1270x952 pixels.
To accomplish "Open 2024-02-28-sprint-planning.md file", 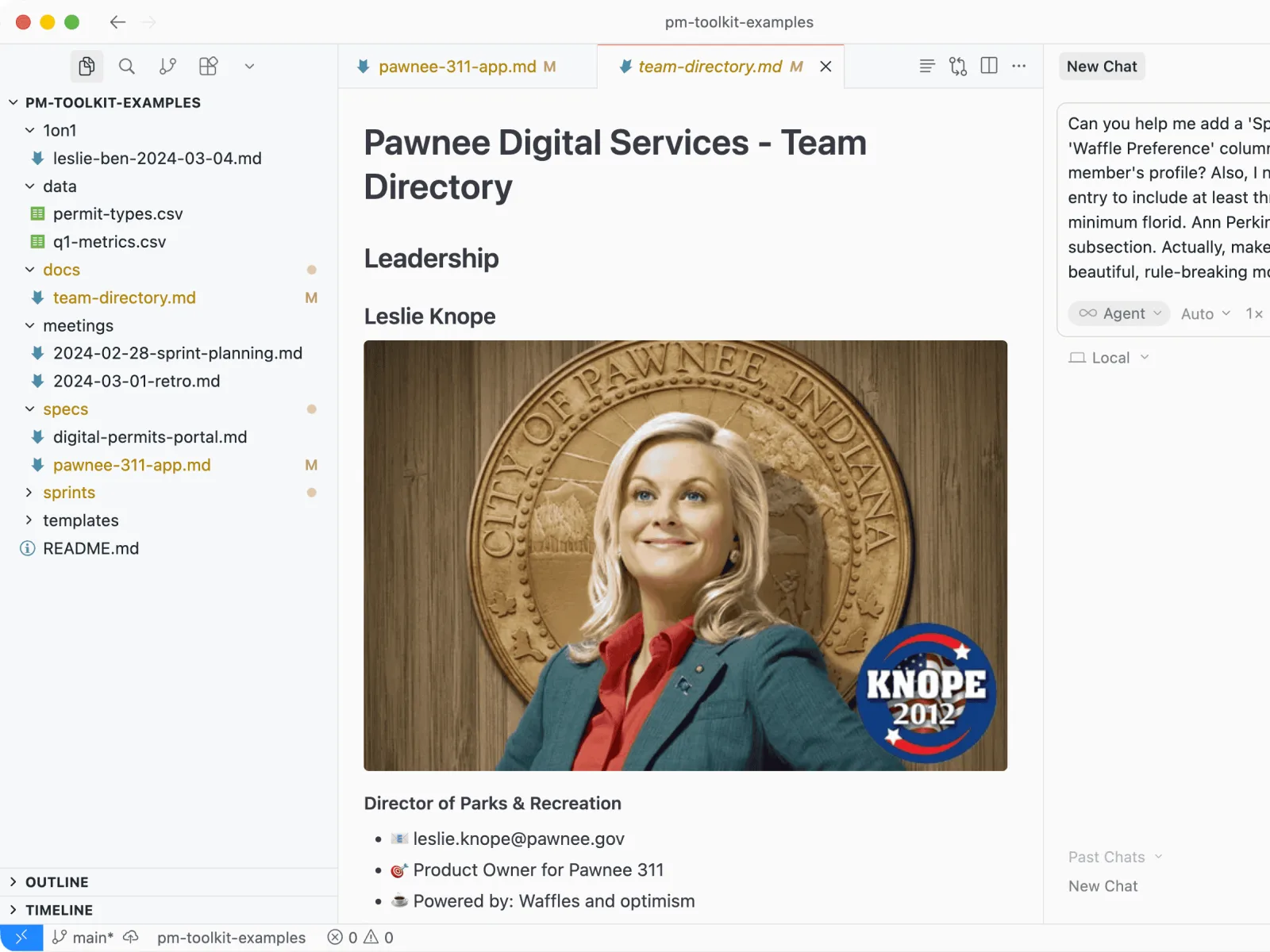I will [178, 353].
